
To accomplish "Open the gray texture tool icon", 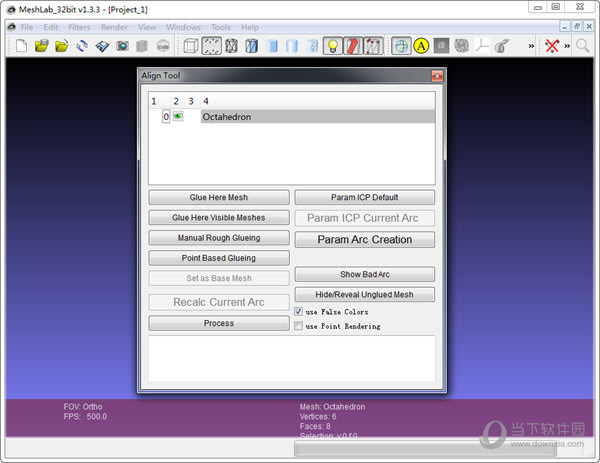I will [441, 46].
